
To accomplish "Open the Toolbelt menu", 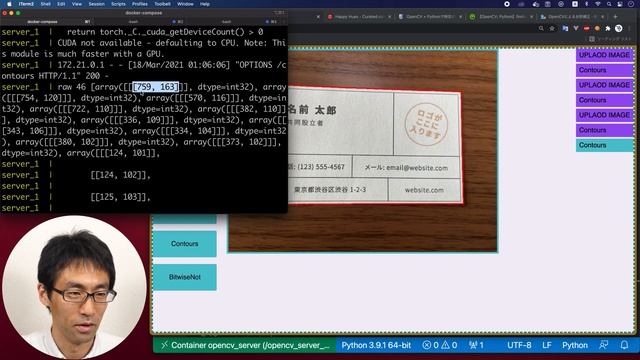I will pos(162,4).
